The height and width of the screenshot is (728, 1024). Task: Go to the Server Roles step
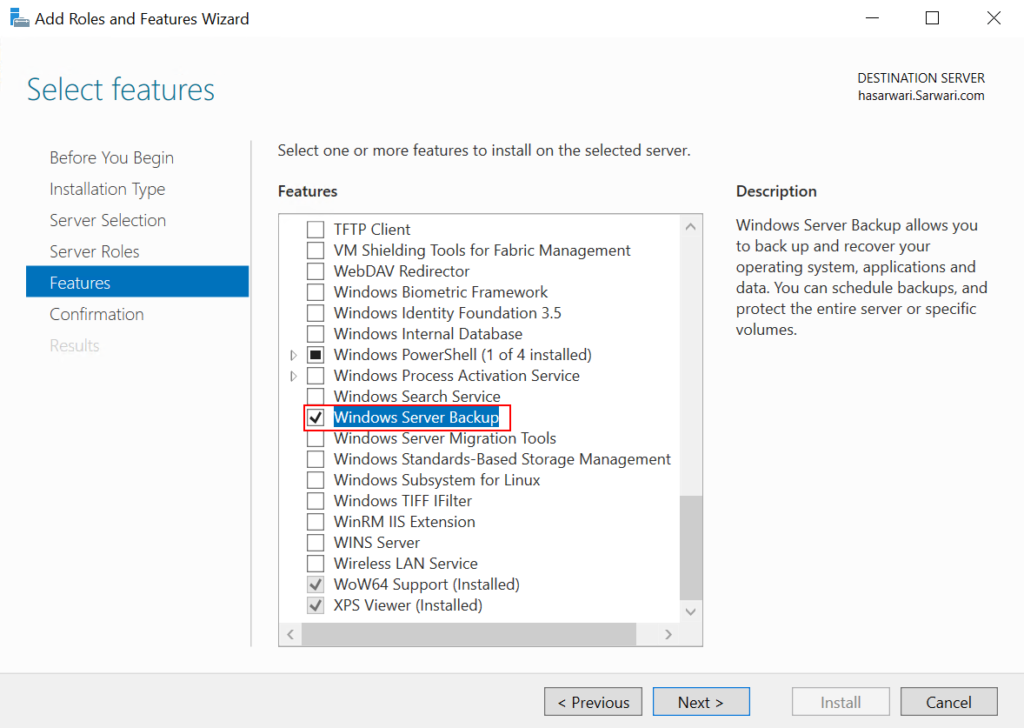pyautogui.click(x=94, y=251)
